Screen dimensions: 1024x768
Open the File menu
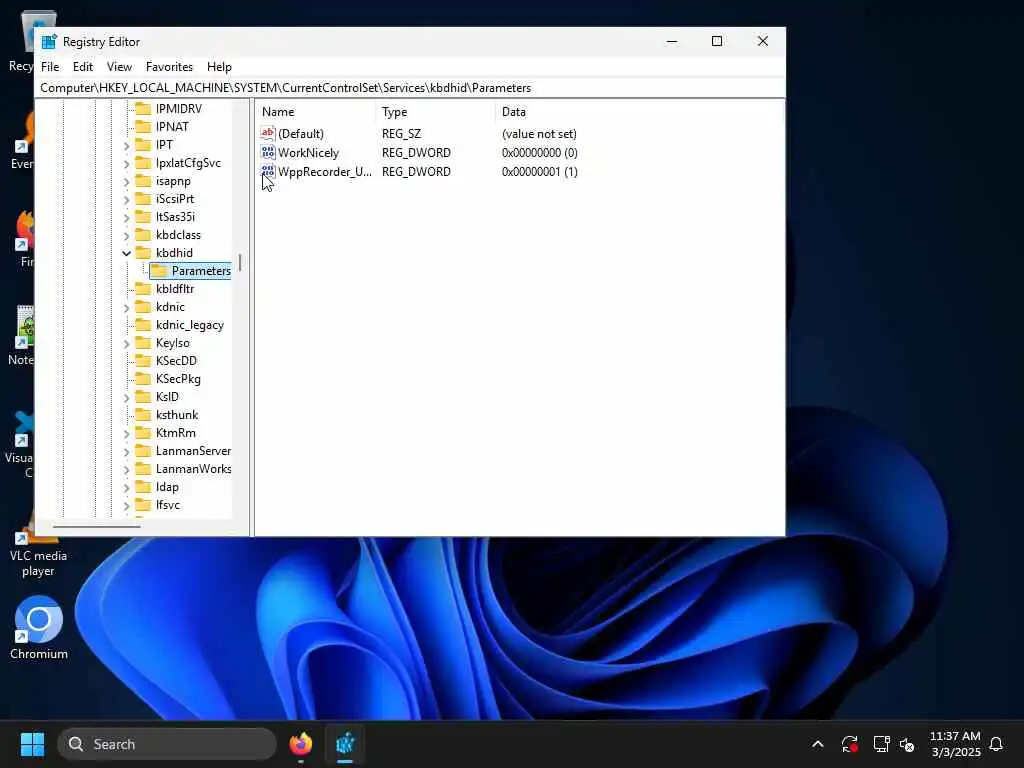point(50,67)
